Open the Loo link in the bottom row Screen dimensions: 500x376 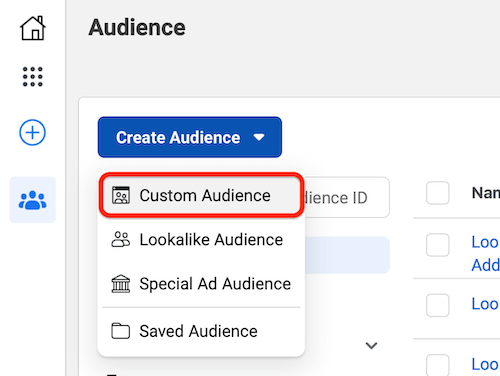coord(485,364)
